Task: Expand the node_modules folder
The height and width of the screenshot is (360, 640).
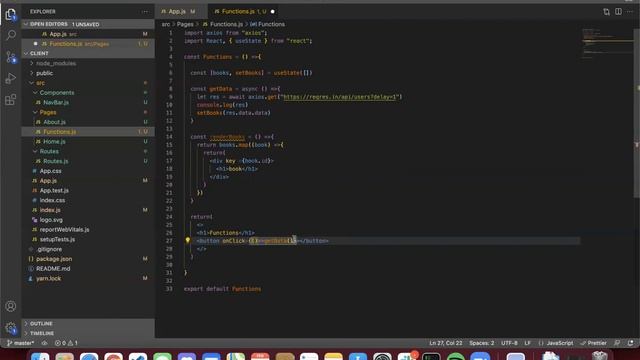Action: point(56,63)
